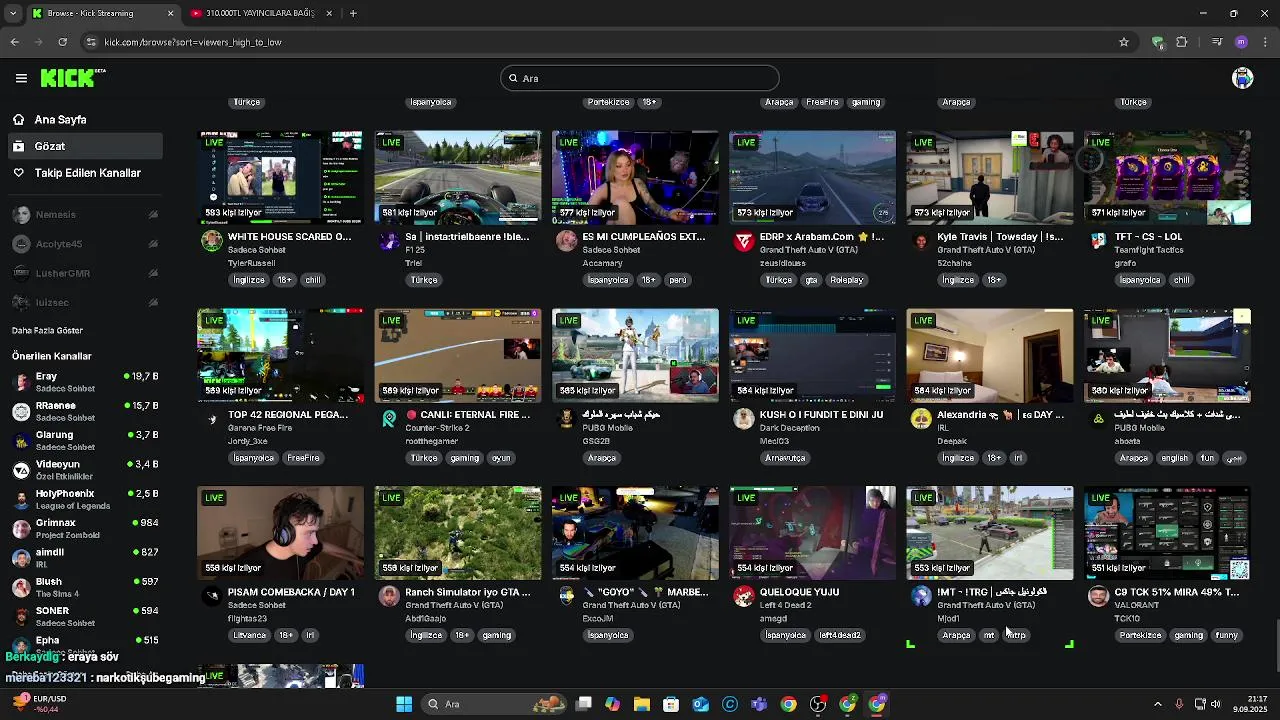Click amegd streamer avatar
Viewport: 1280px width, 720px height.
[x=743, y=596]
